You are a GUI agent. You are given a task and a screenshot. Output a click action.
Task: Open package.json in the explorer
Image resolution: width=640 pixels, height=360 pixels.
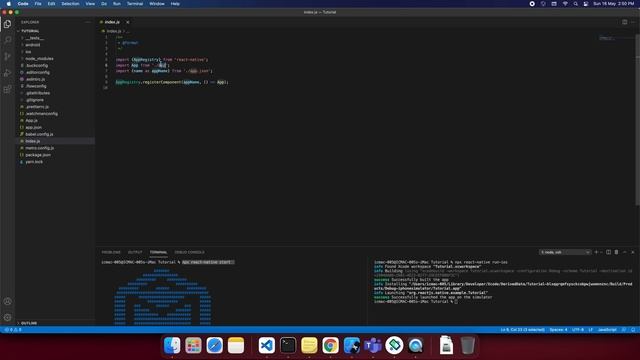(38, 155)
